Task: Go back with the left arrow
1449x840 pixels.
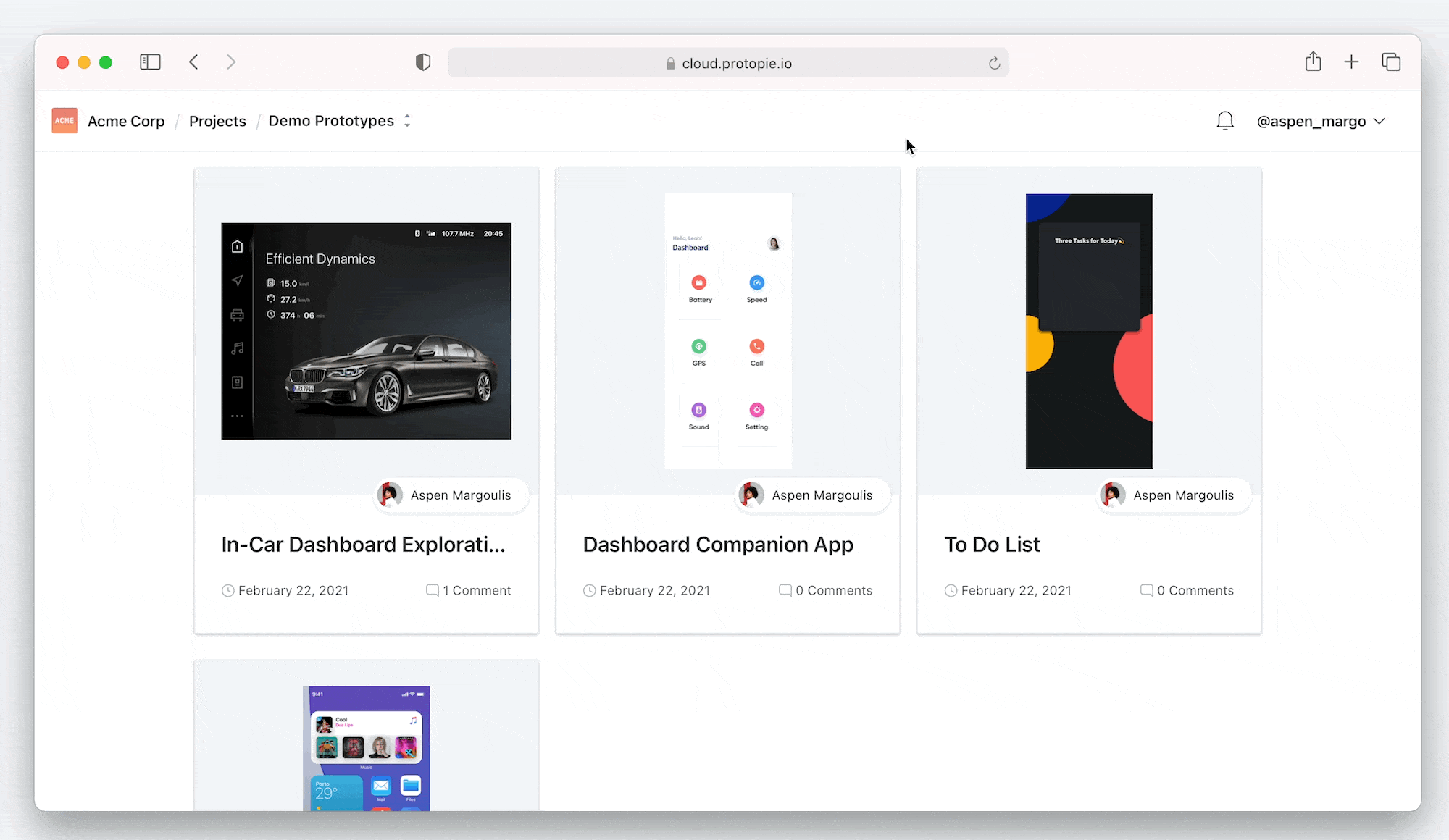Action: click(193, 62)
